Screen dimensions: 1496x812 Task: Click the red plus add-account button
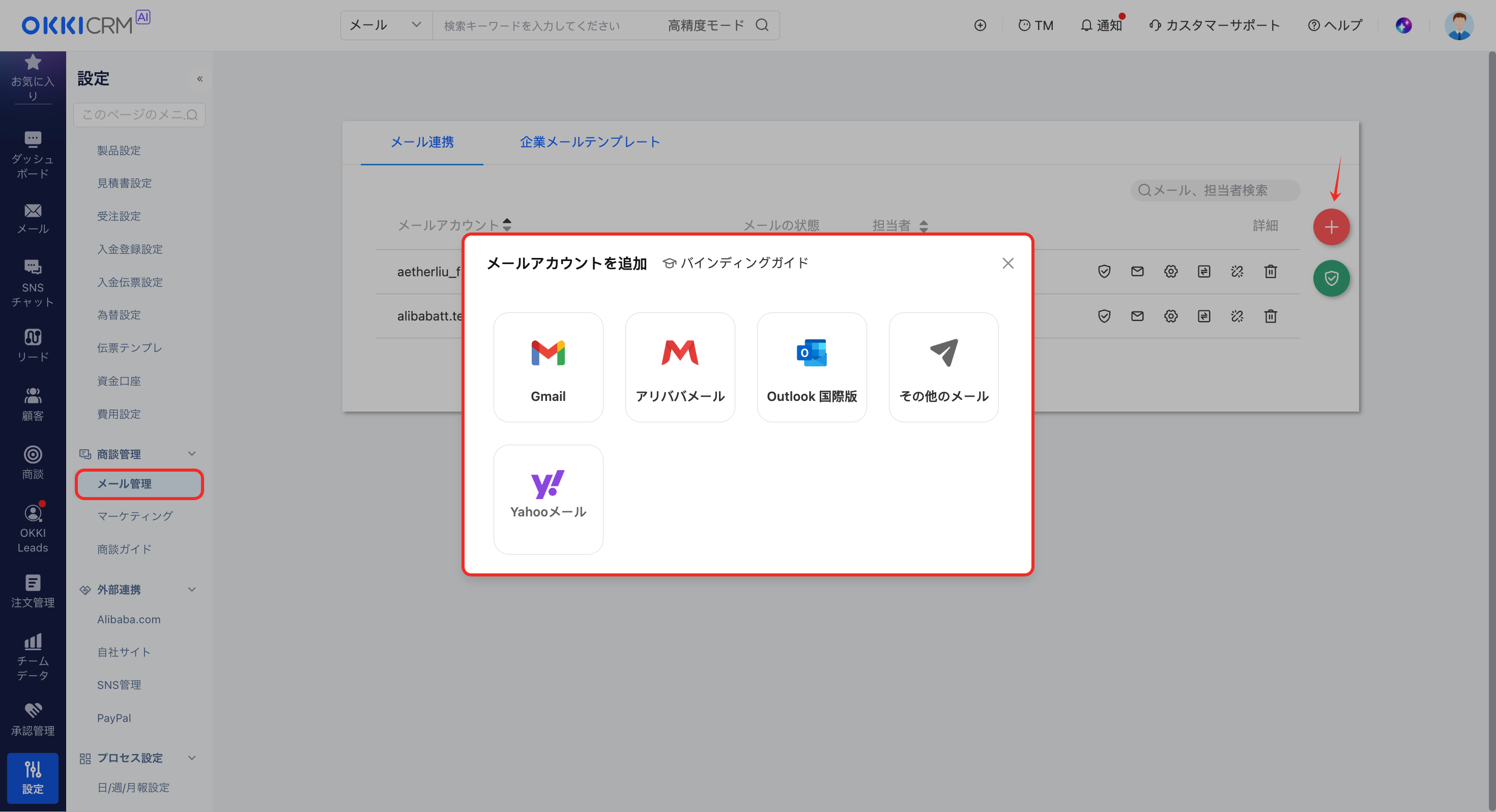[1331, 227]
